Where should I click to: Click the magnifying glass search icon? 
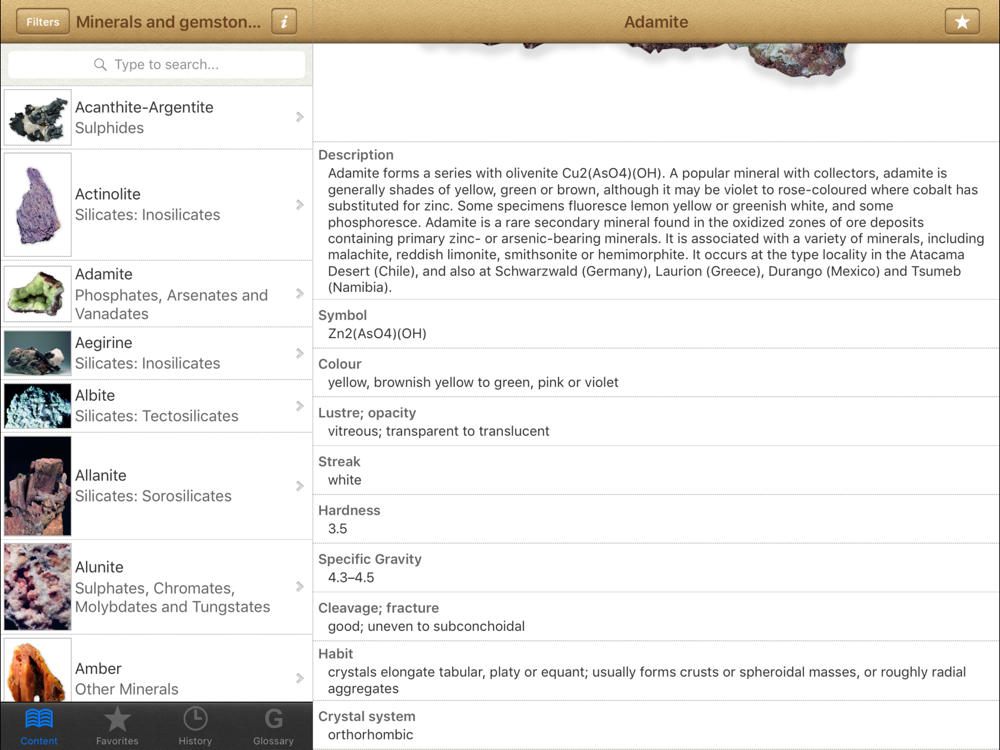[x=100, y=64]
